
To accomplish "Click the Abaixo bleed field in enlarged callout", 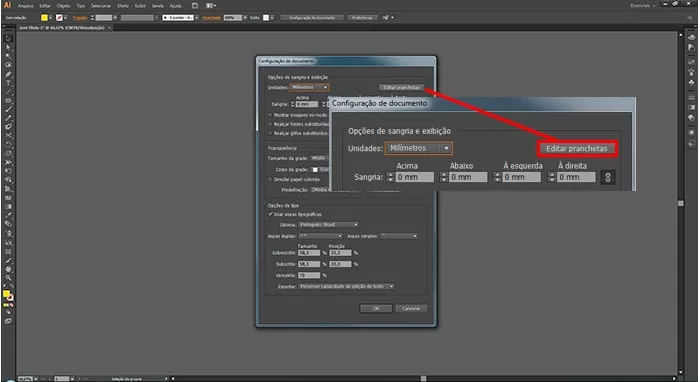I will coord(468,177).
